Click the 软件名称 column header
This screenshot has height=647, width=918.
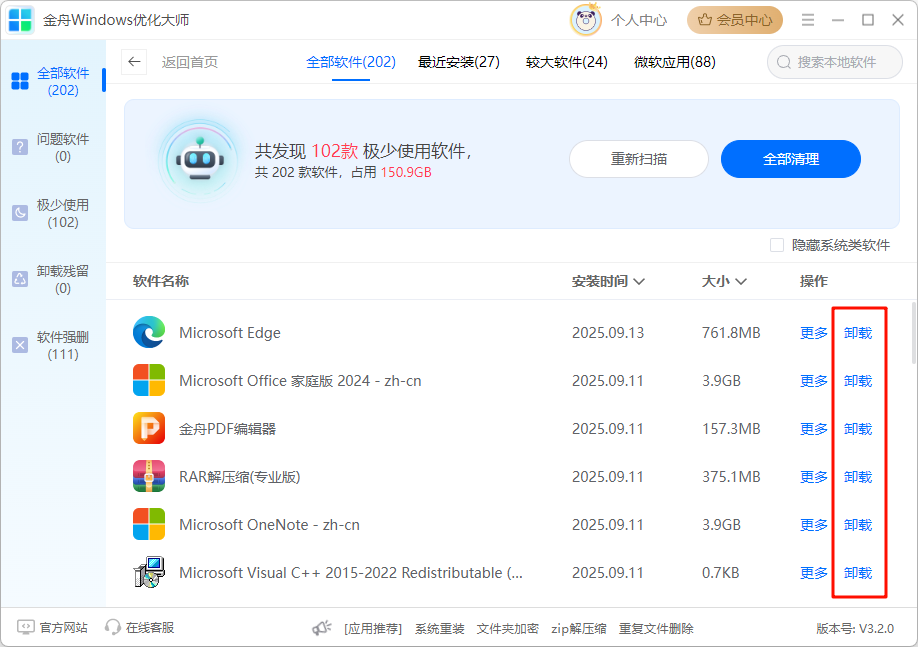click(161, 281)
